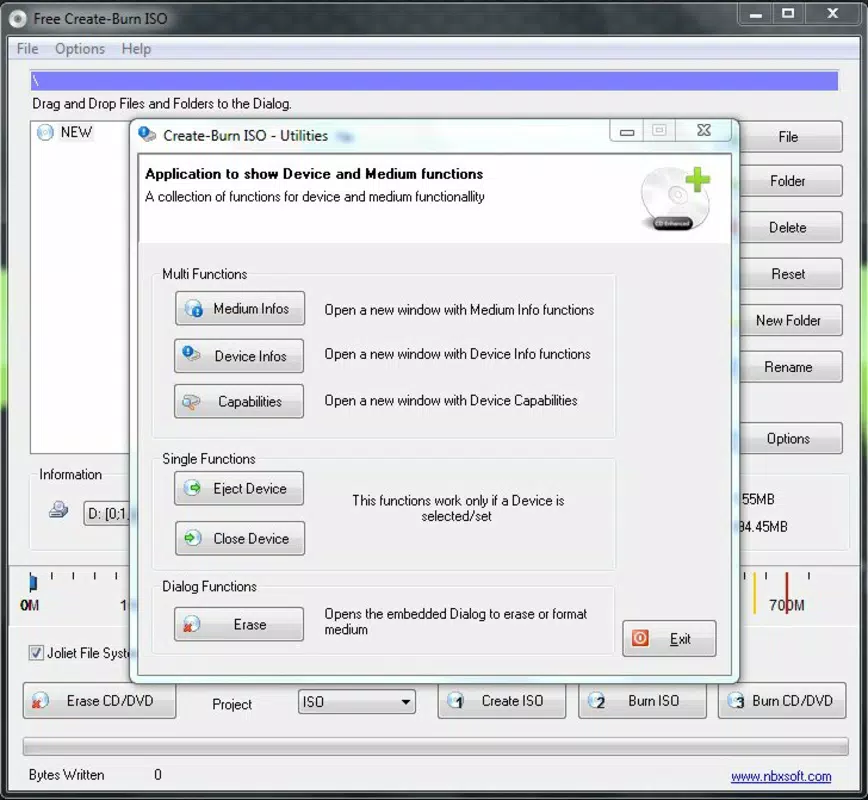868x800 pixels.
Task: Click the yellow capacity marker line
Action: (754, 592)
